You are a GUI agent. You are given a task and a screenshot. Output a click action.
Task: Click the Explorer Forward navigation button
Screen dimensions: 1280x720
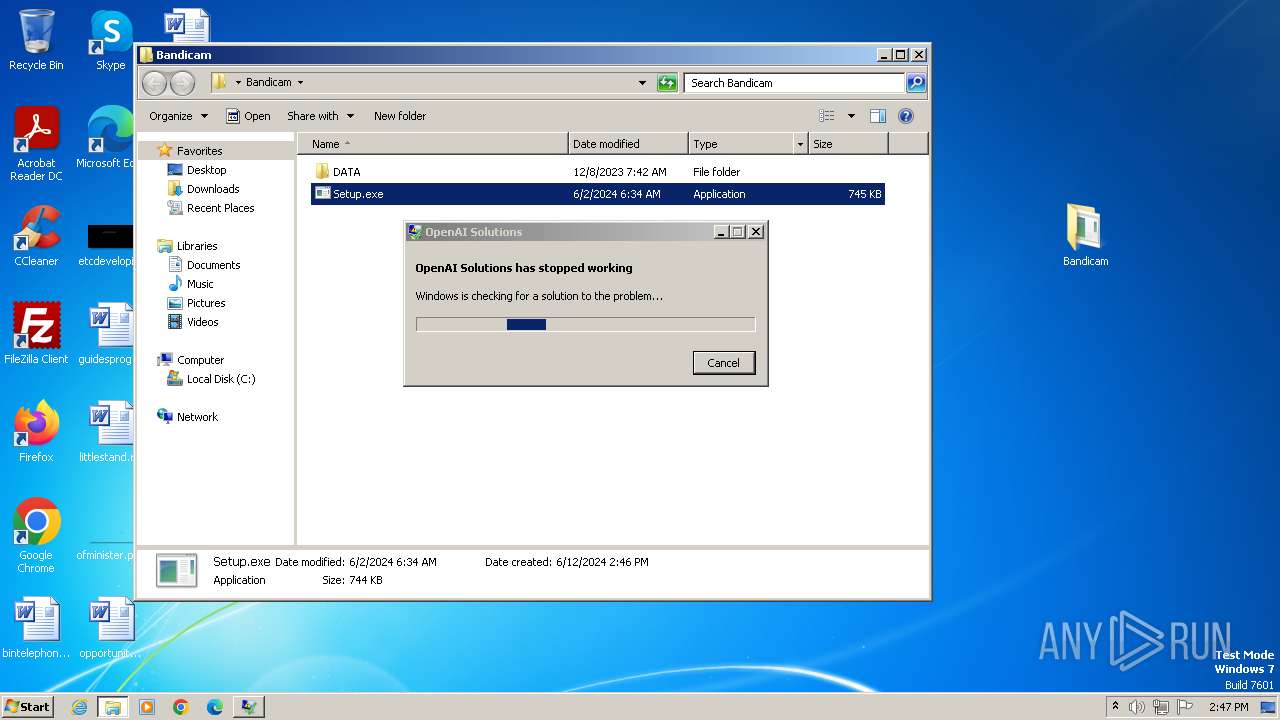[182, 83]
